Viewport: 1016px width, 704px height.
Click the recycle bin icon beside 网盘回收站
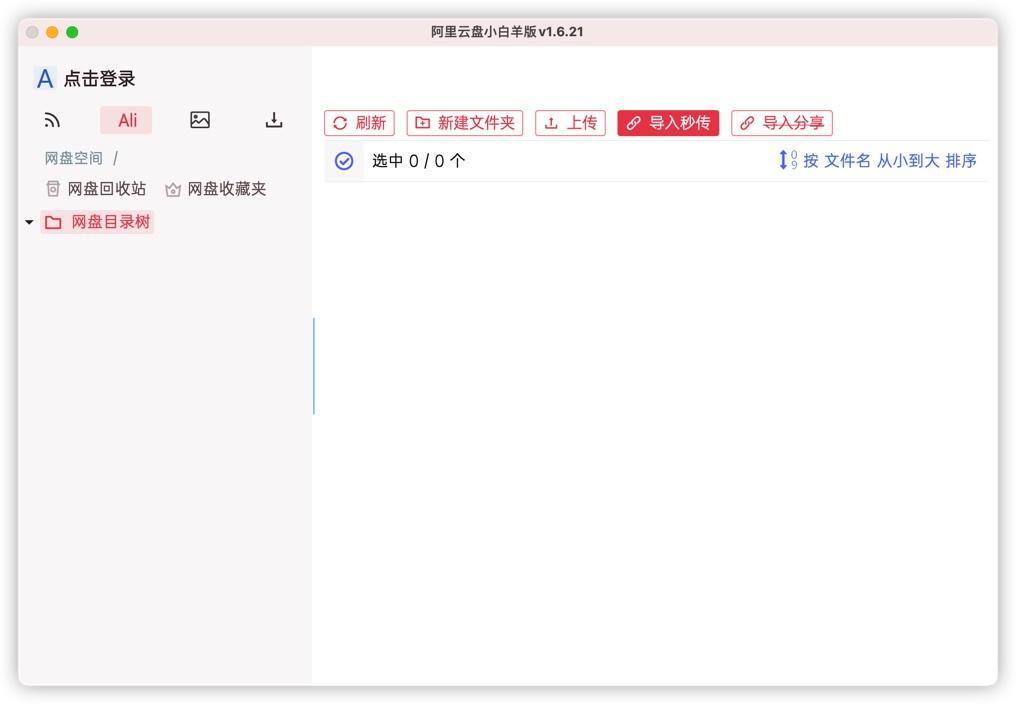[53, 189]
